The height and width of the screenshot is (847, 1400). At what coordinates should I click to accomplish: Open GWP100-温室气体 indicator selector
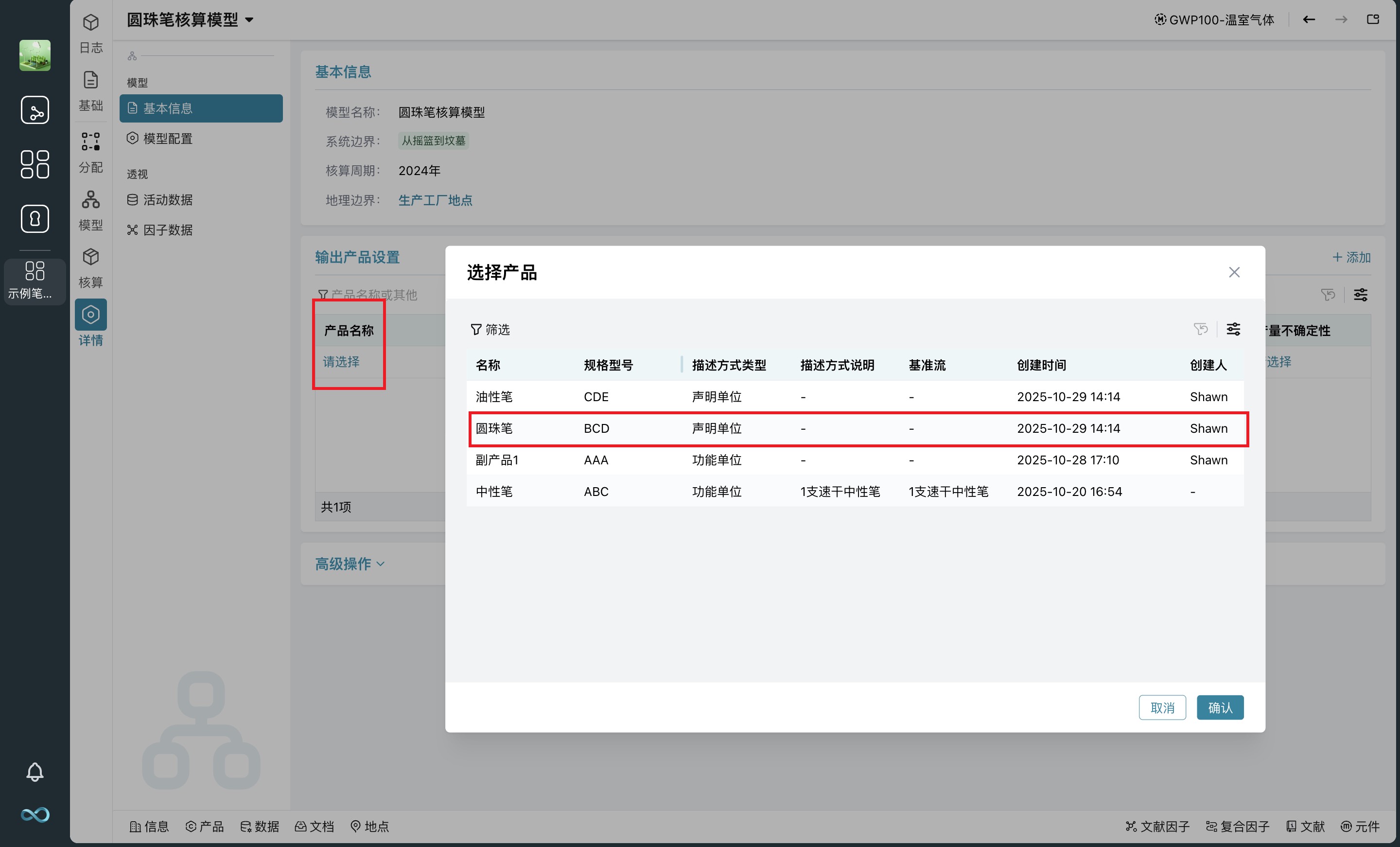click(x=1214, y=19)
